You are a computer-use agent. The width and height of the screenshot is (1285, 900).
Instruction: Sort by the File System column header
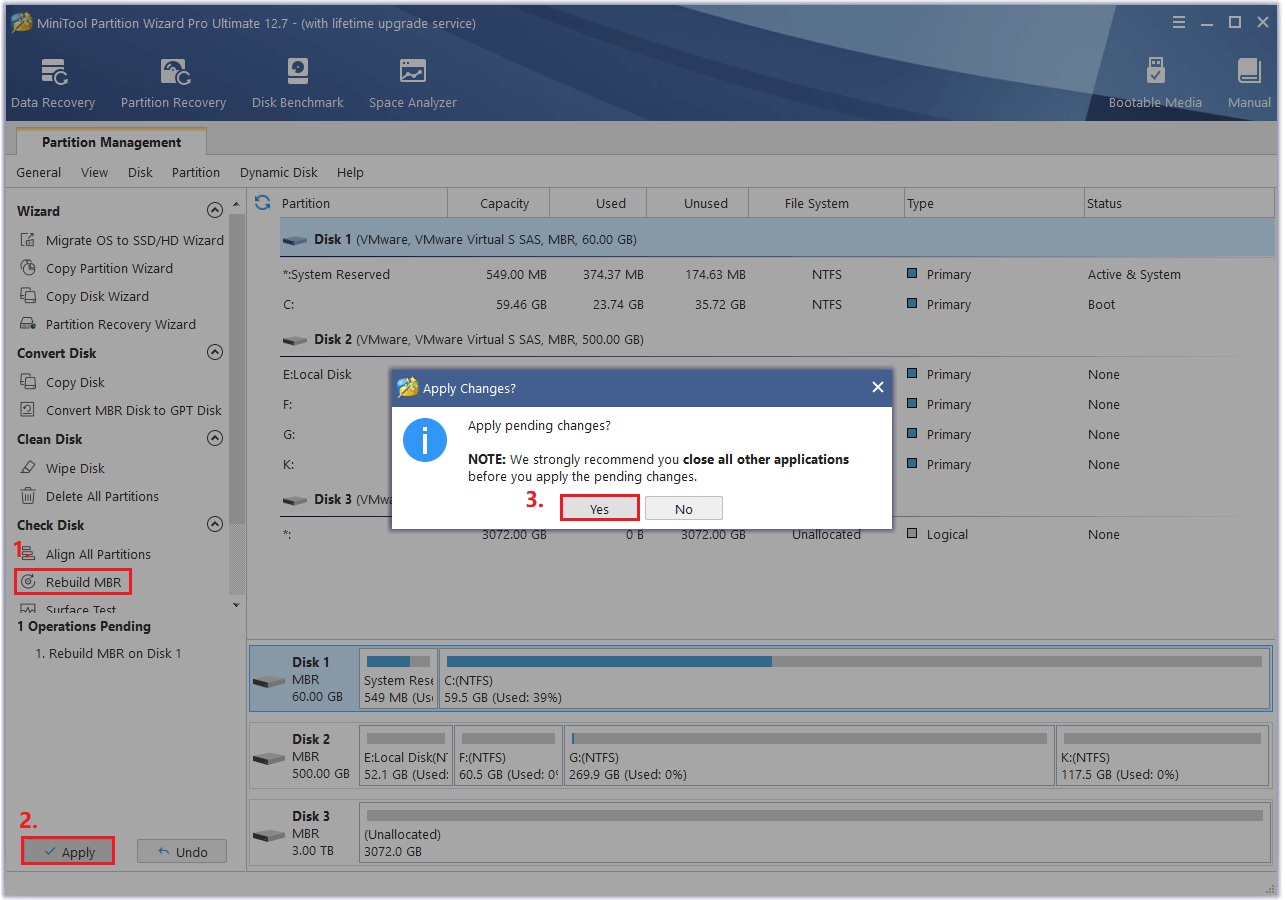coord(826,203)
